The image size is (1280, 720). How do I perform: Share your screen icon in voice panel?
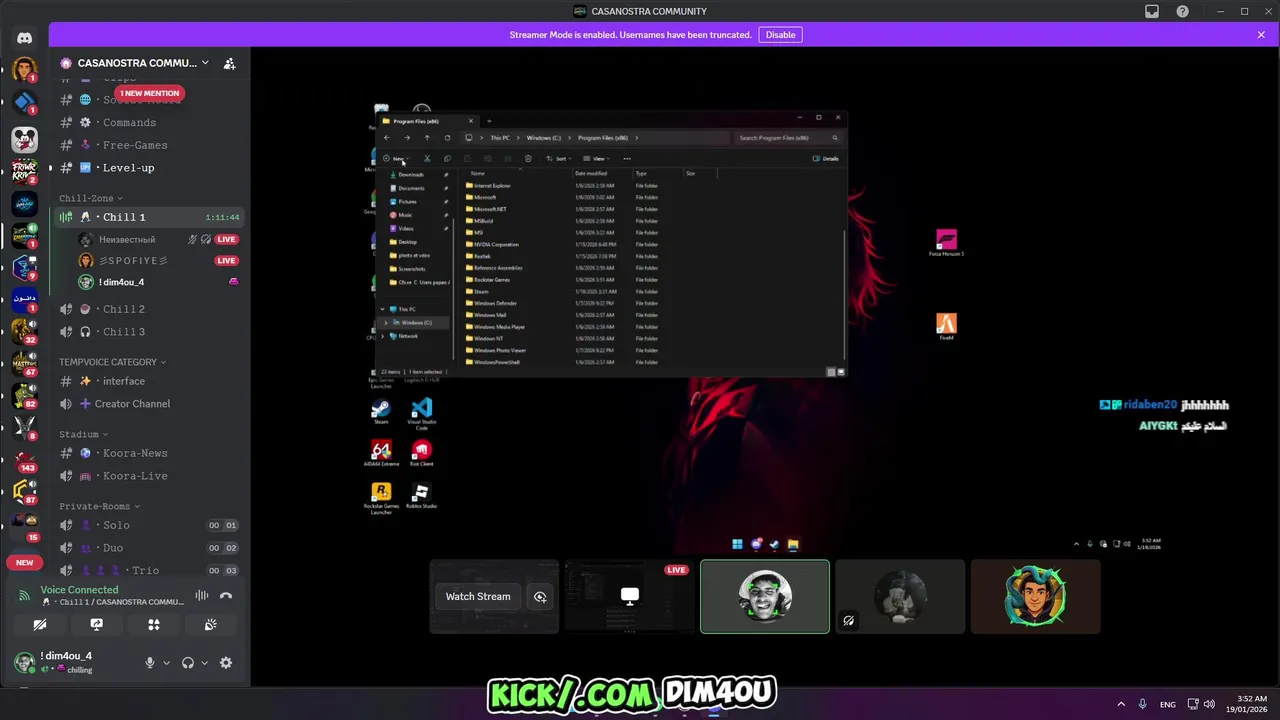pyautogui.click(x=96, y=624)
